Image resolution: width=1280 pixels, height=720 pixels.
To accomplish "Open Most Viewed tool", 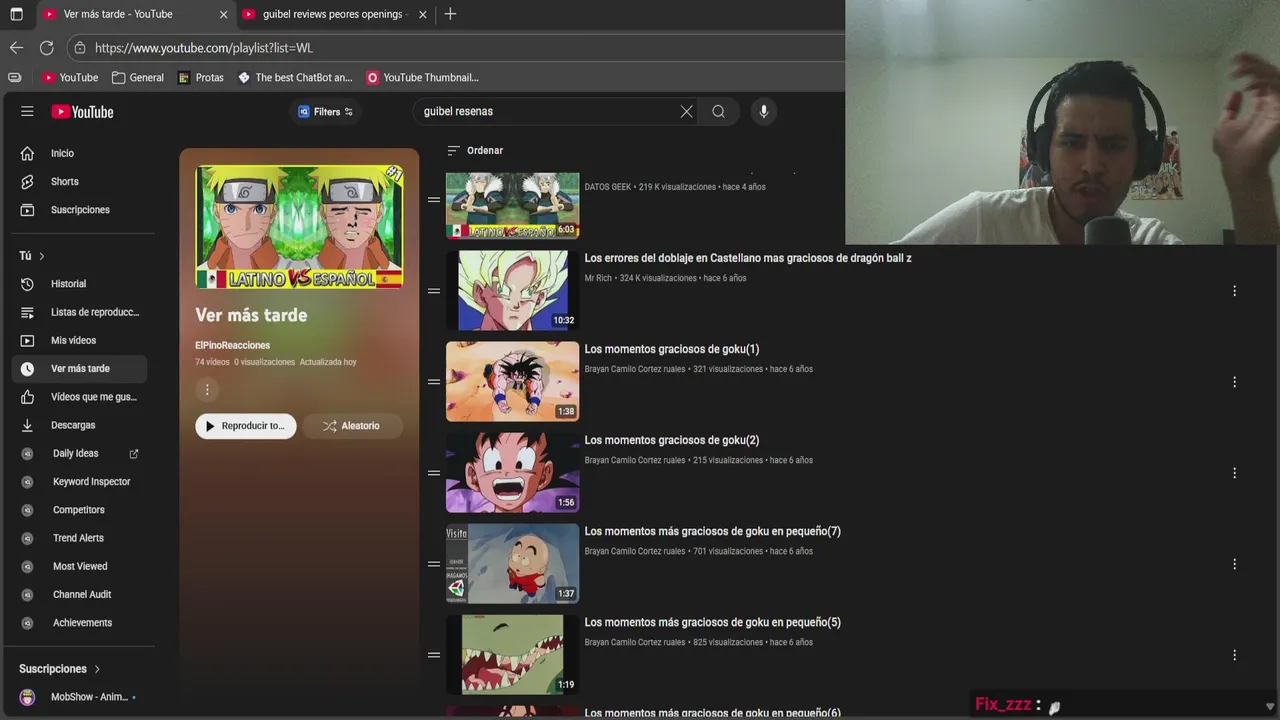I will point(80,566).
